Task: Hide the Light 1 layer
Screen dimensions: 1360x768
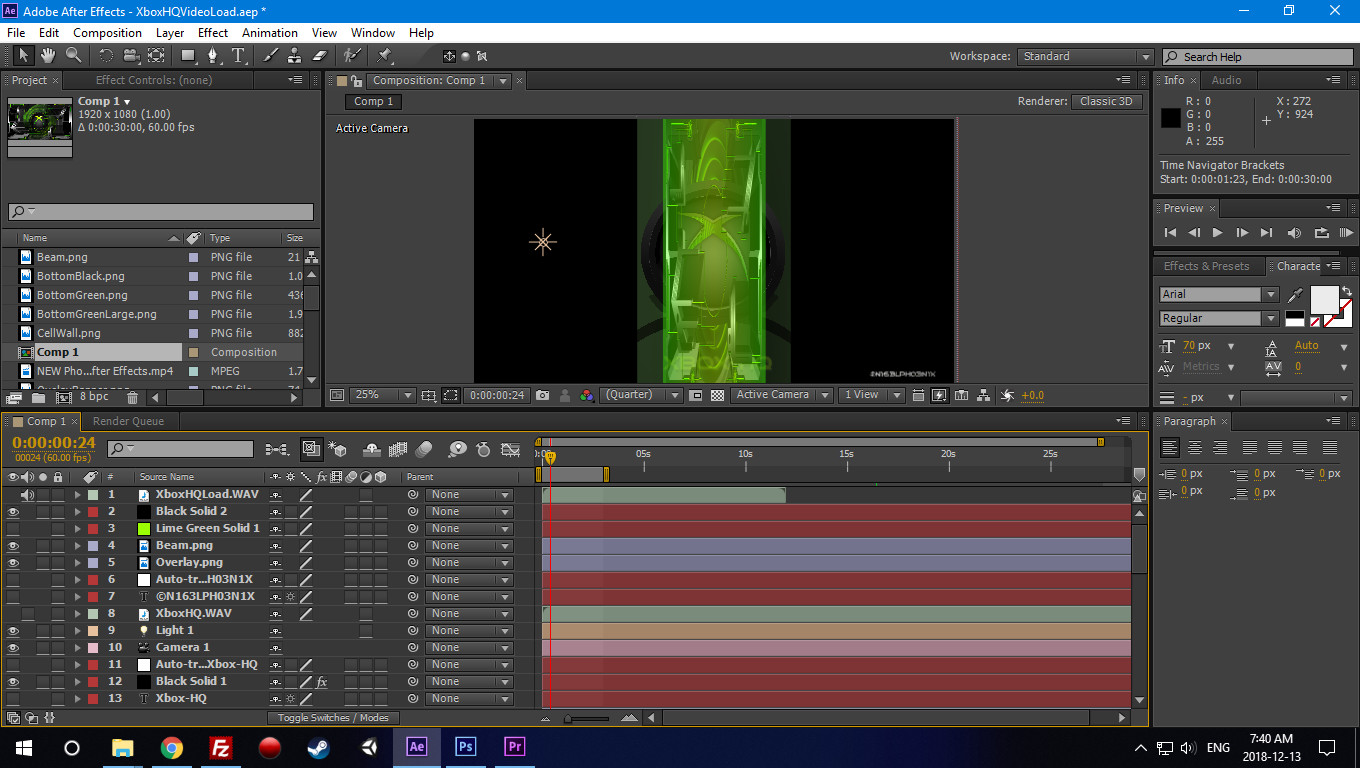Action: click(x=13, y=630)
